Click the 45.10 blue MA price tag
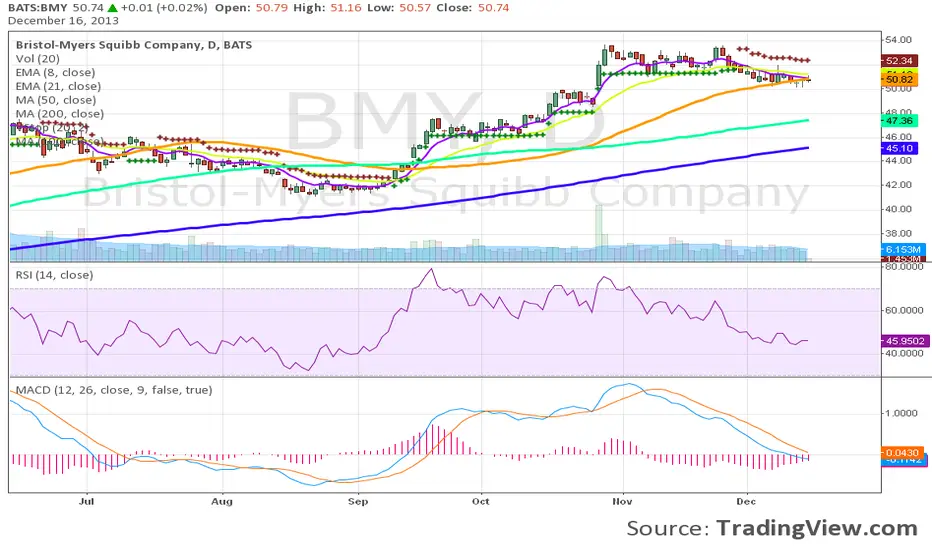The height and width of the screenshot is (550, 932). click(899, 148)
